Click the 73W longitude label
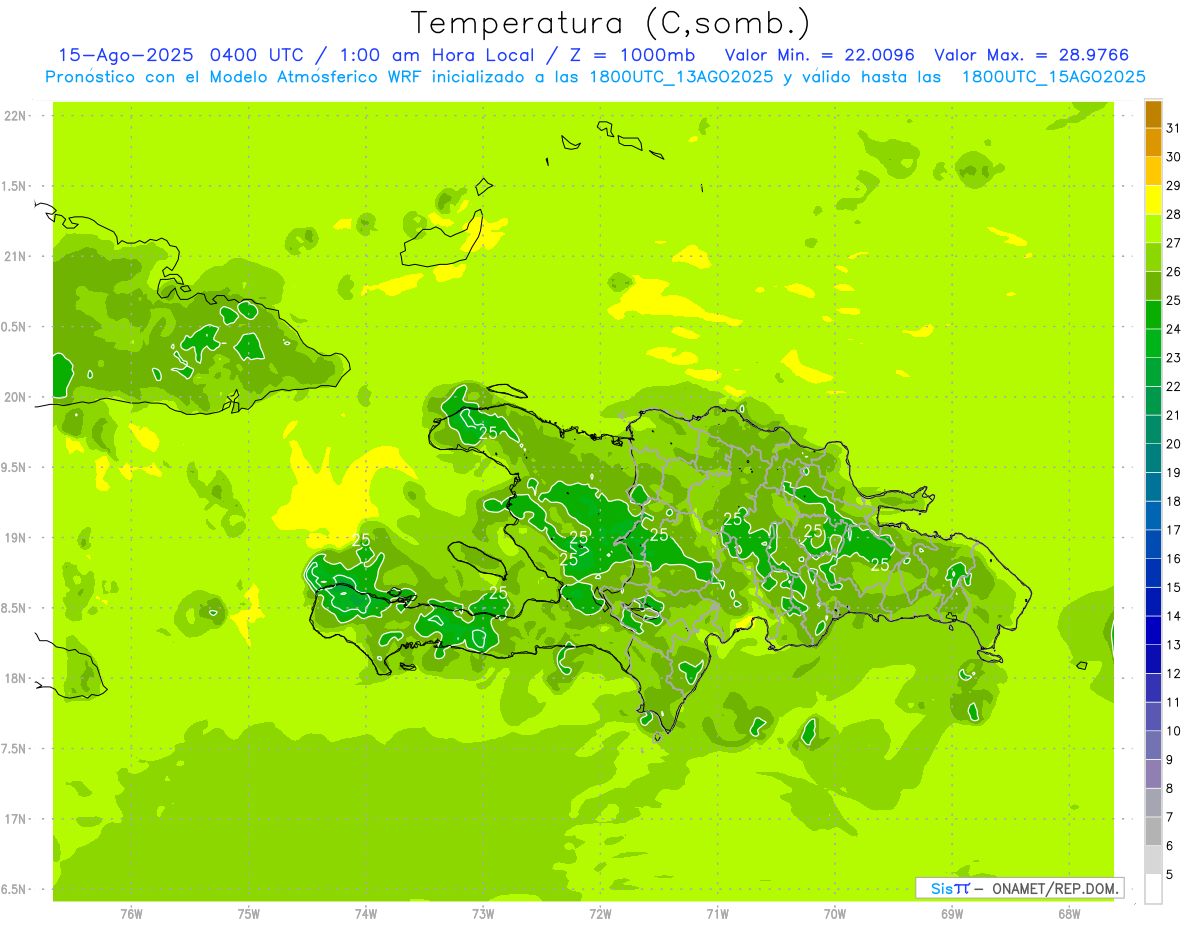 point(483,914)
